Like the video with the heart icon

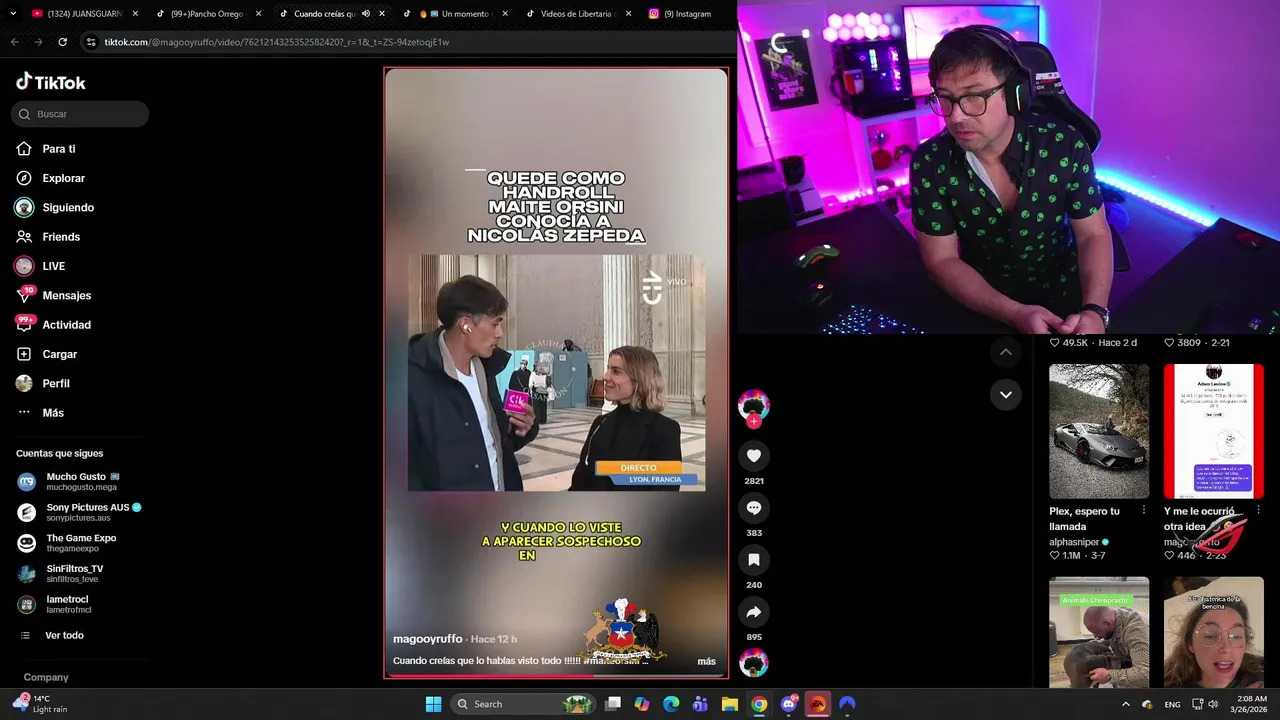[754, 456]
